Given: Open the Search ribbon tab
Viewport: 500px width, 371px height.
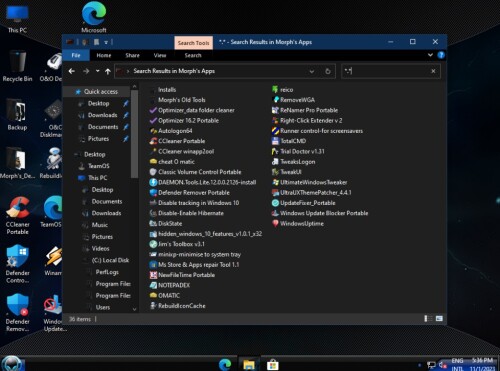Looking at the screenshot, I should [x=193, y=55].
